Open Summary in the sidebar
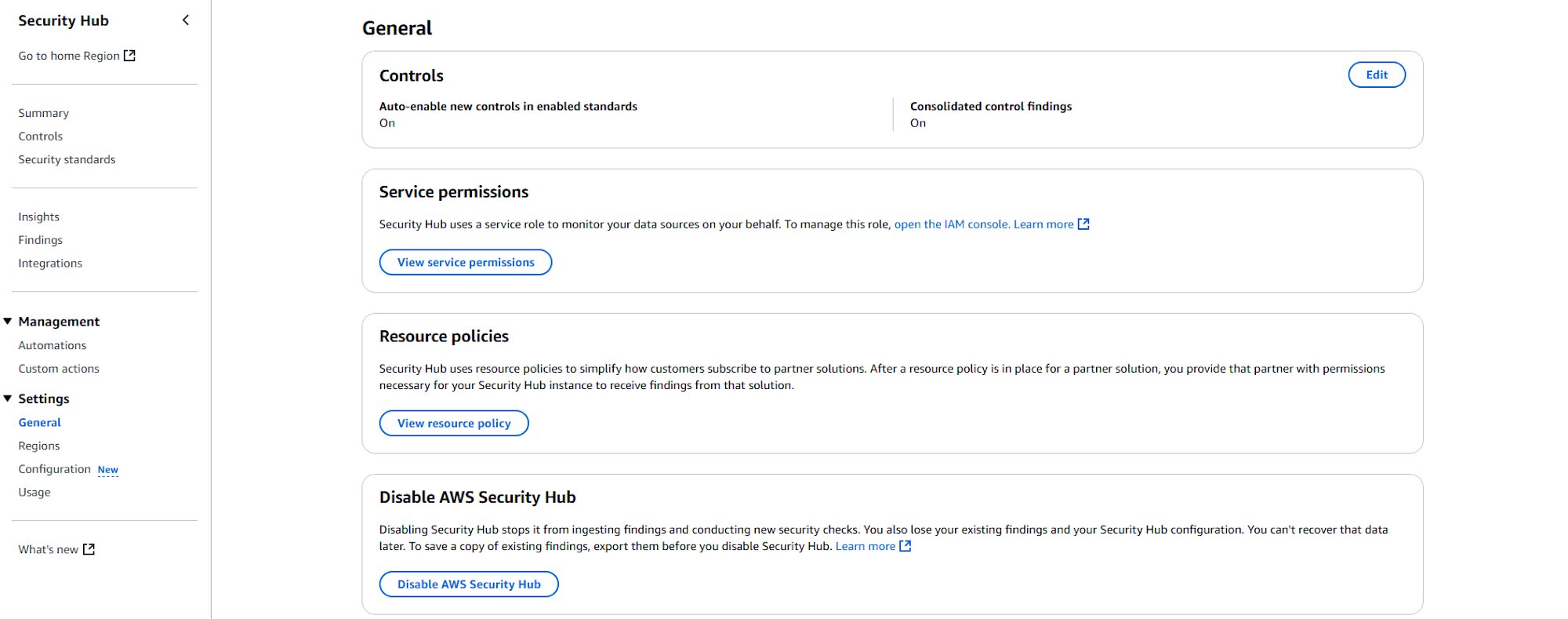Viewport: 1568px width, 619px height. [x=44, y=113]
